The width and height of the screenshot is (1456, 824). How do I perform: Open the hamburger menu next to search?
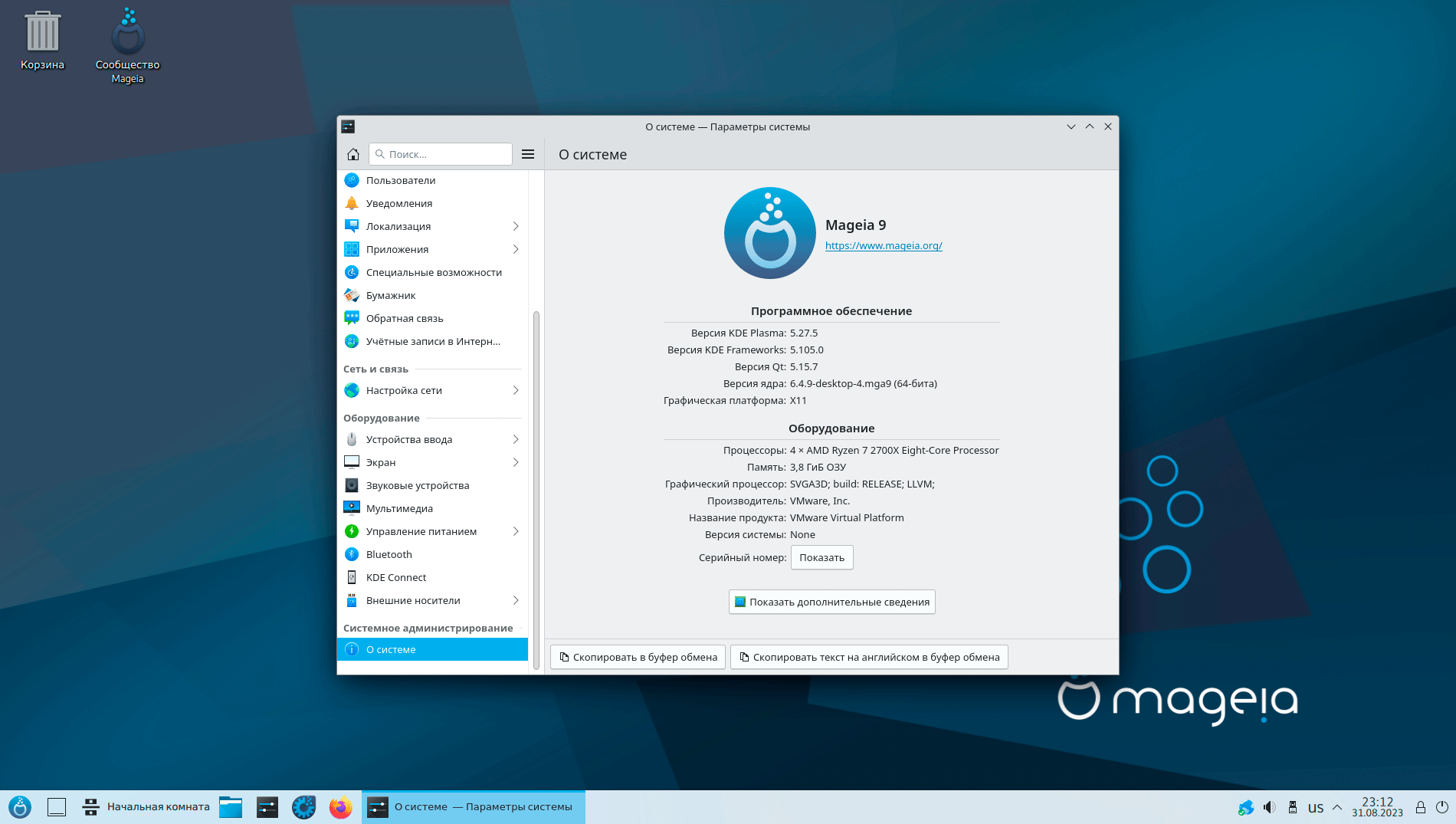(528, 154)
